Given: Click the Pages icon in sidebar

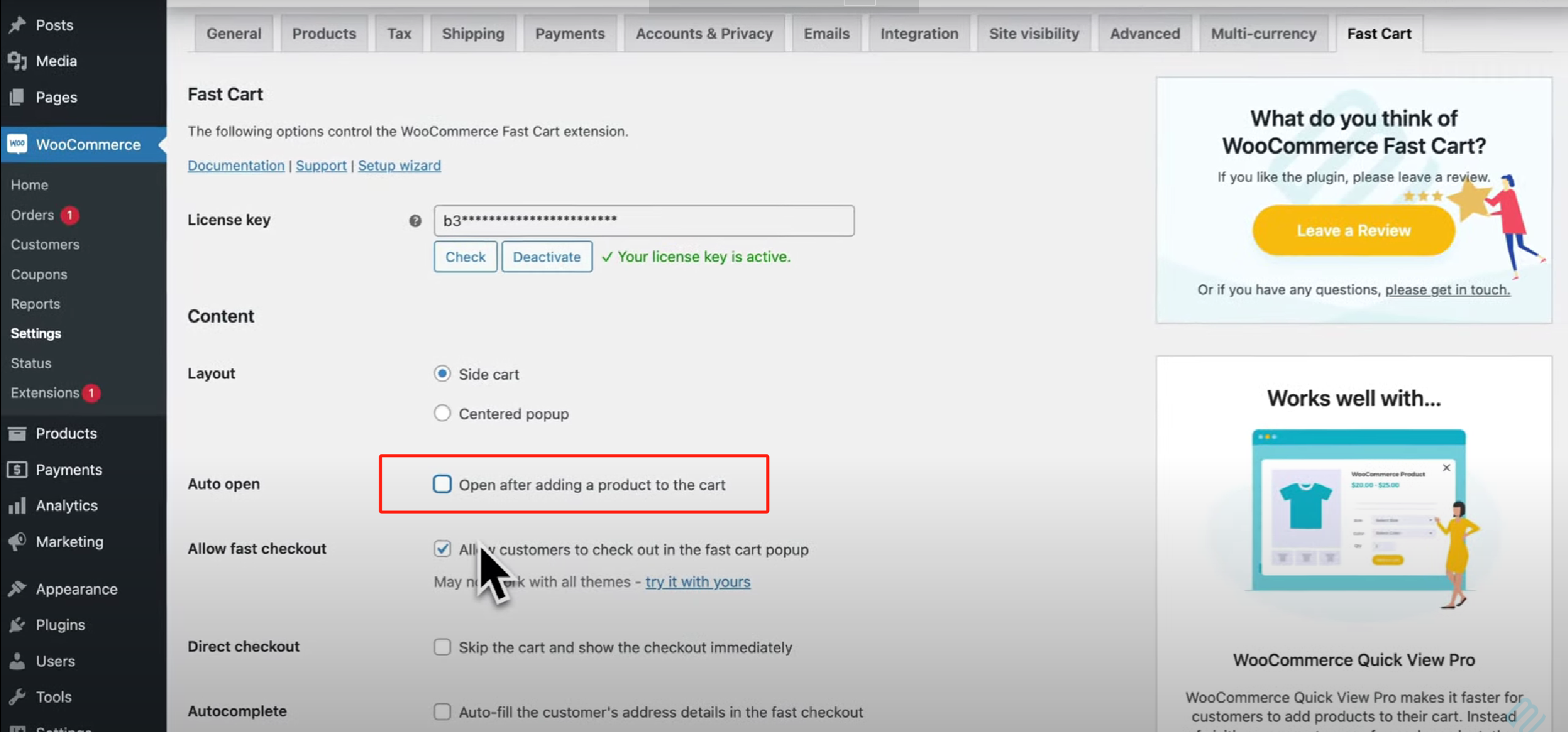Looking at the screenshot, I should [x=17, y=97].
